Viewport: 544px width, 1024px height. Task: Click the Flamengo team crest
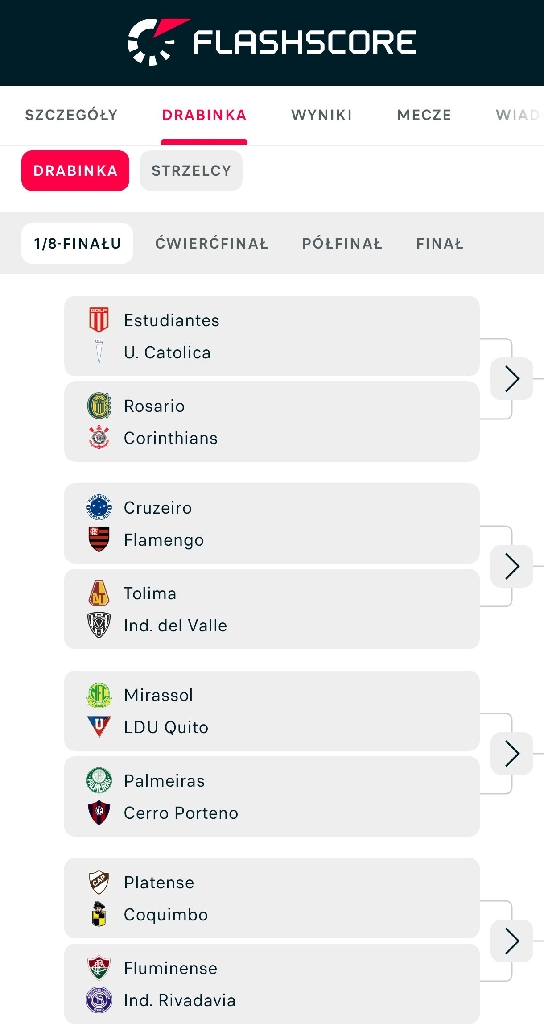[99, 539]
